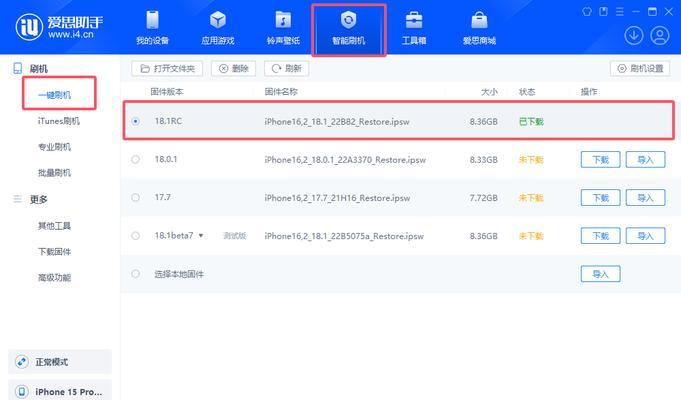
Task: Click the feedback icon in title bar
Action: pos(603,12)
